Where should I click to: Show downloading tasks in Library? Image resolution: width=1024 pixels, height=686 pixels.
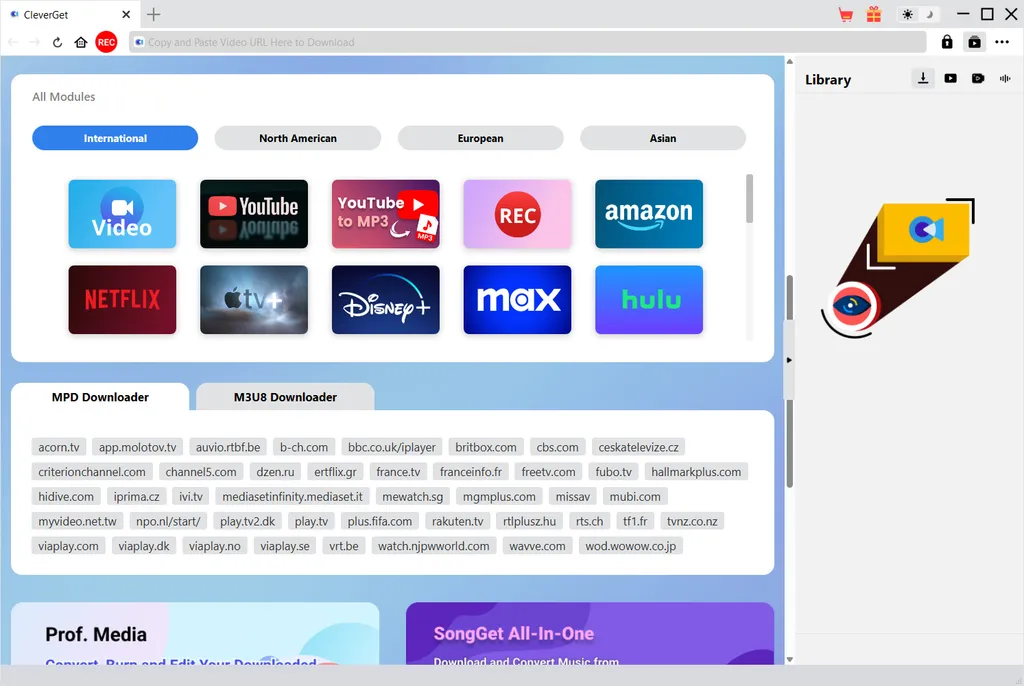tap(923, 78)
